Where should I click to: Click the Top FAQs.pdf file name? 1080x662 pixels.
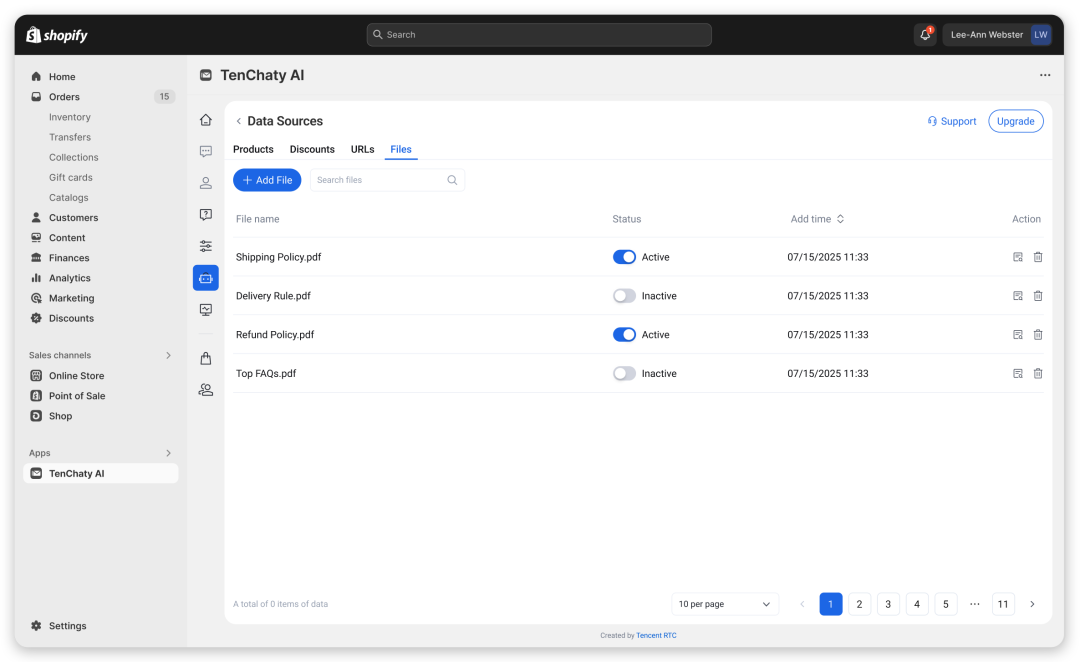point(266,373)
